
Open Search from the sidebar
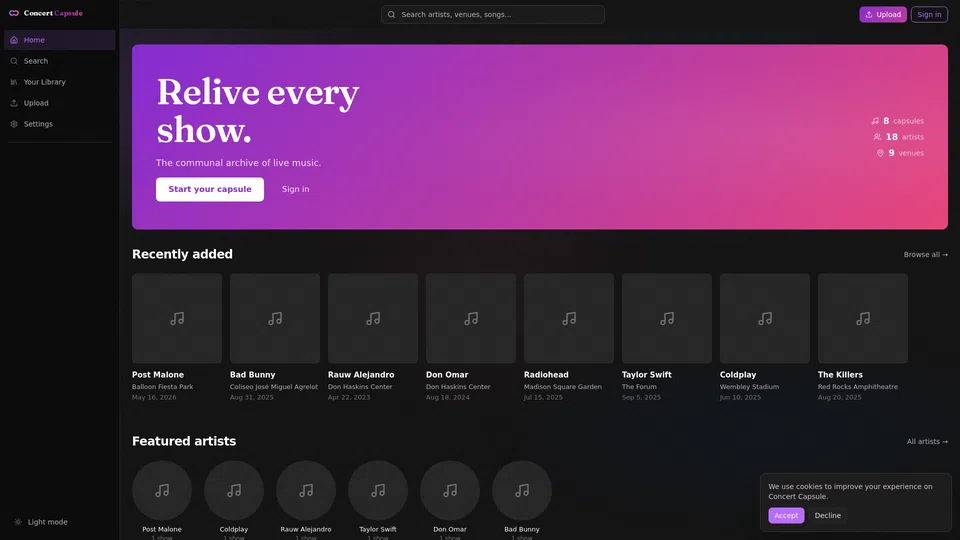pos(59,61)
